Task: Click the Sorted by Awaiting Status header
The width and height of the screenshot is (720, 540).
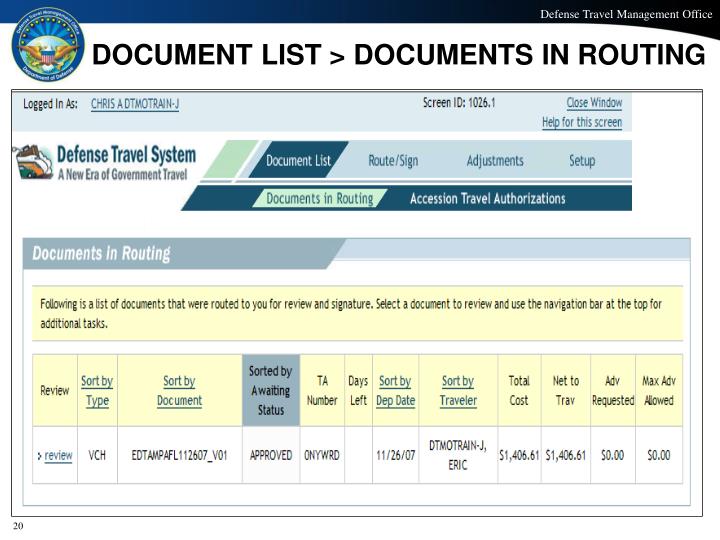Action: point(270,390)
